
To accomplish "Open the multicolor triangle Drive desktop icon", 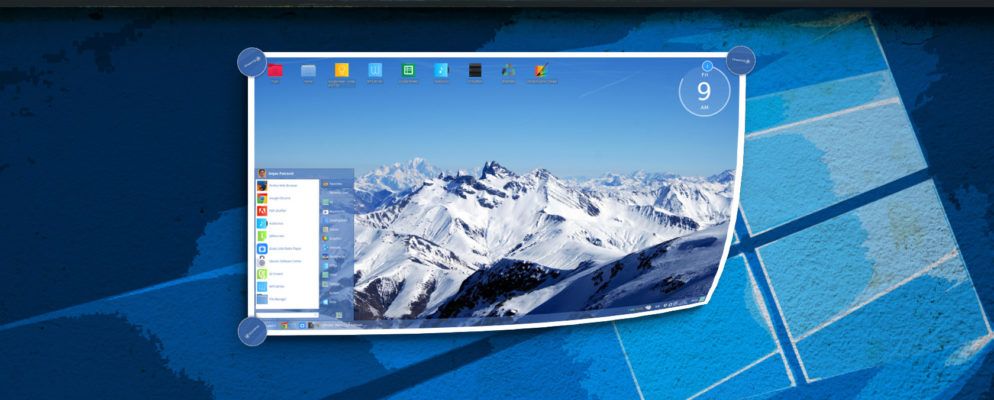I will 508,70.
